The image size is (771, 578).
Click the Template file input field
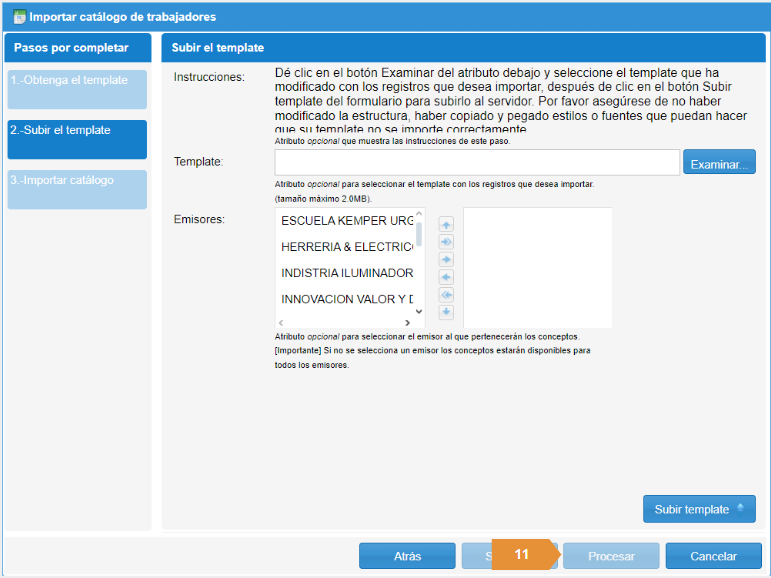click(477, 163)
